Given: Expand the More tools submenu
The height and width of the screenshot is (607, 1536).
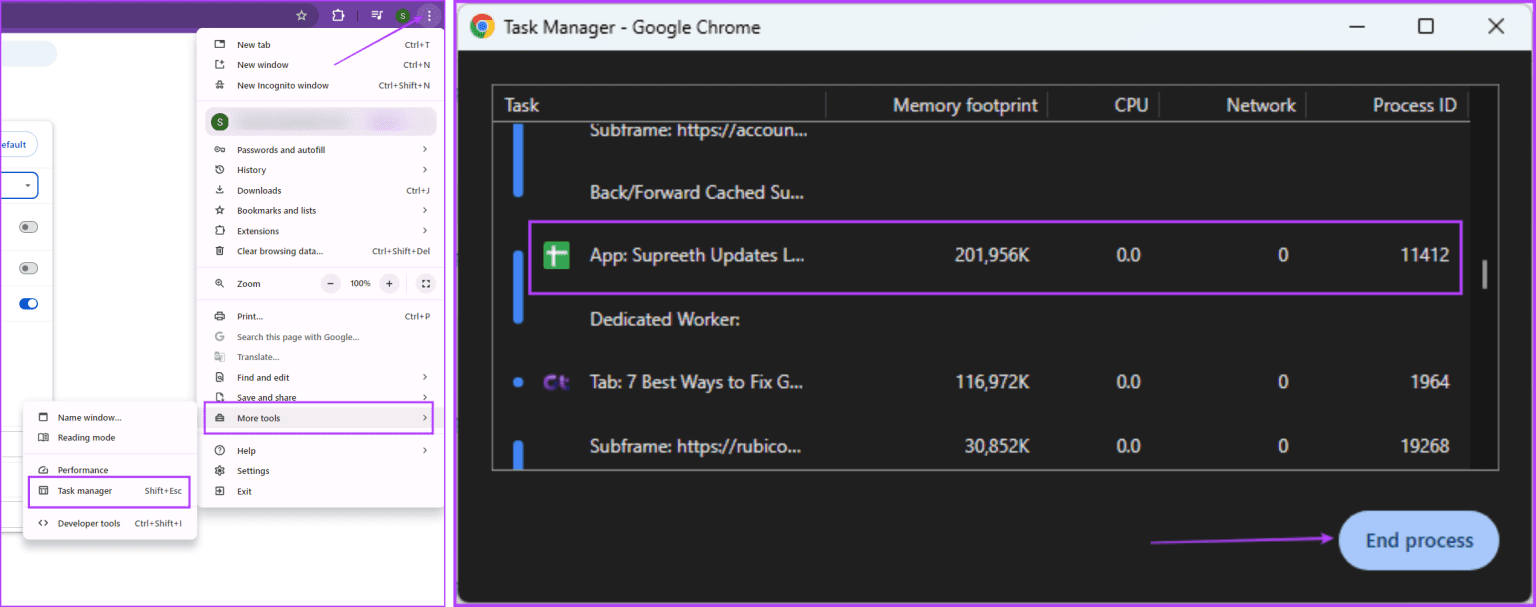Looking at the screenshot, I should pyautogui.click(x=260, y=418).
